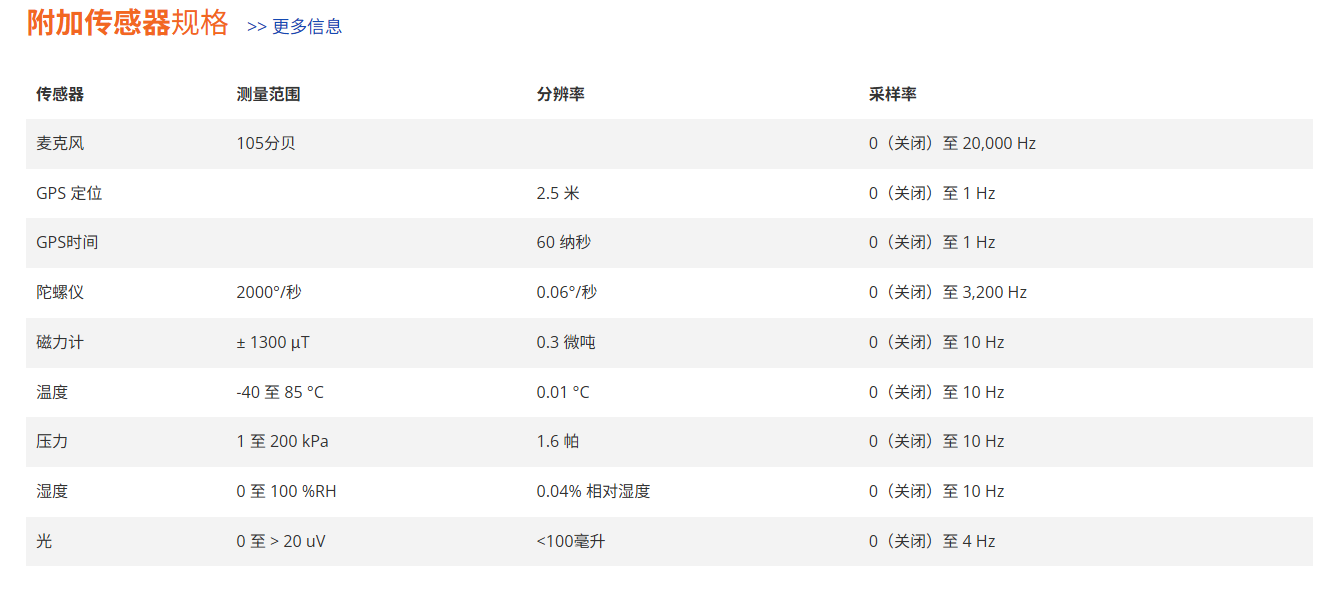
Task: Click the 附加传感器规格 heading
Action: [x=127, y=23]
